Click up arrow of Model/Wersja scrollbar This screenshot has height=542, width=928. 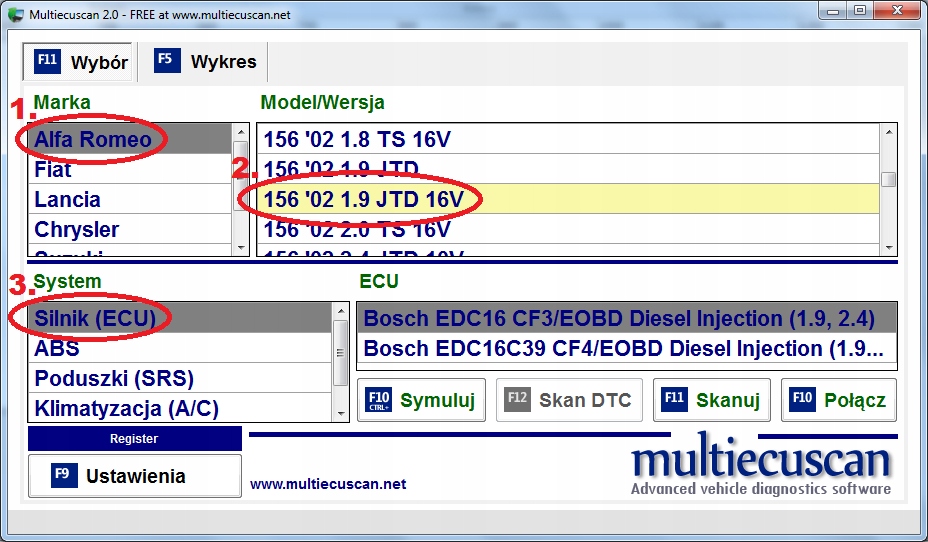tap(888, 132)
